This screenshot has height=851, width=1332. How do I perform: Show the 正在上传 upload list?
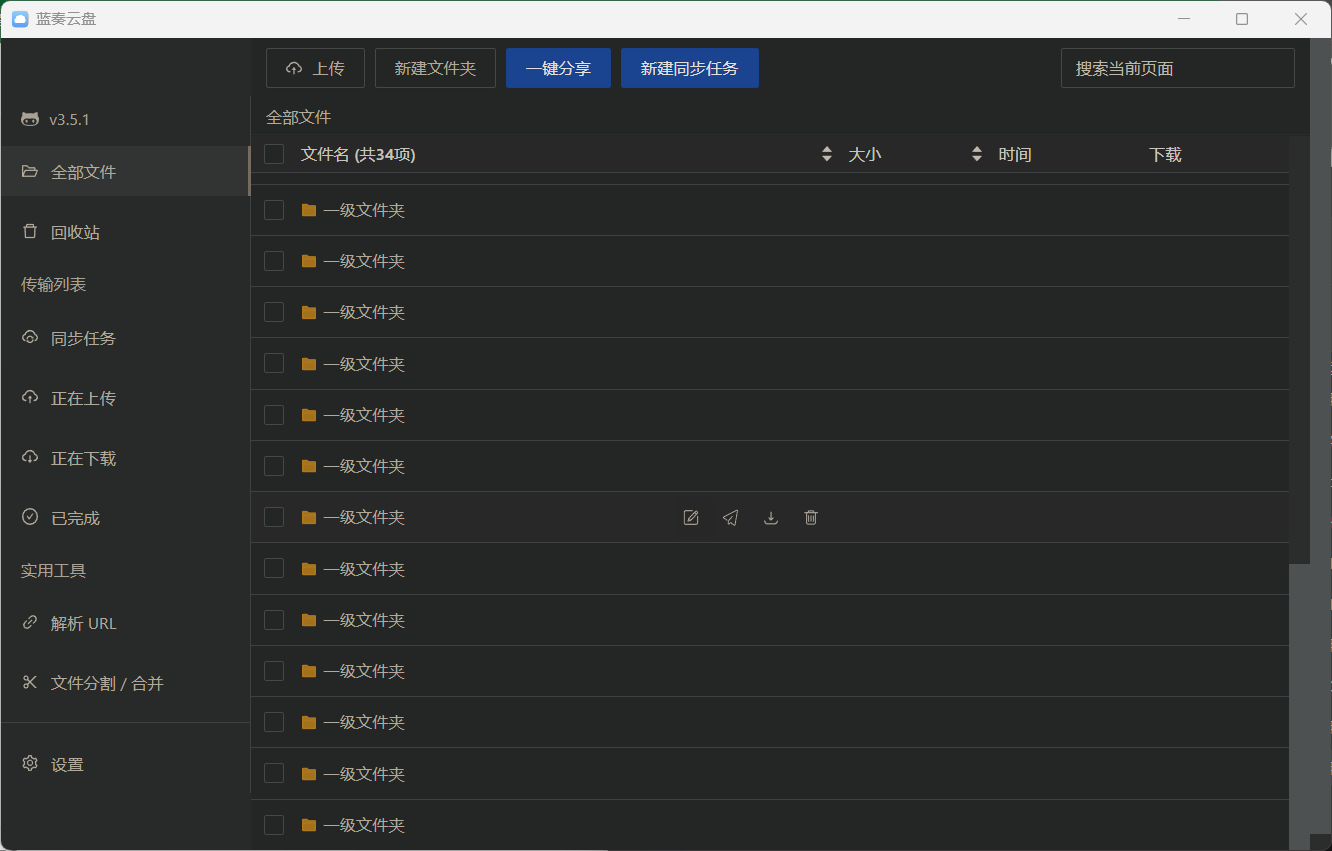125,398
